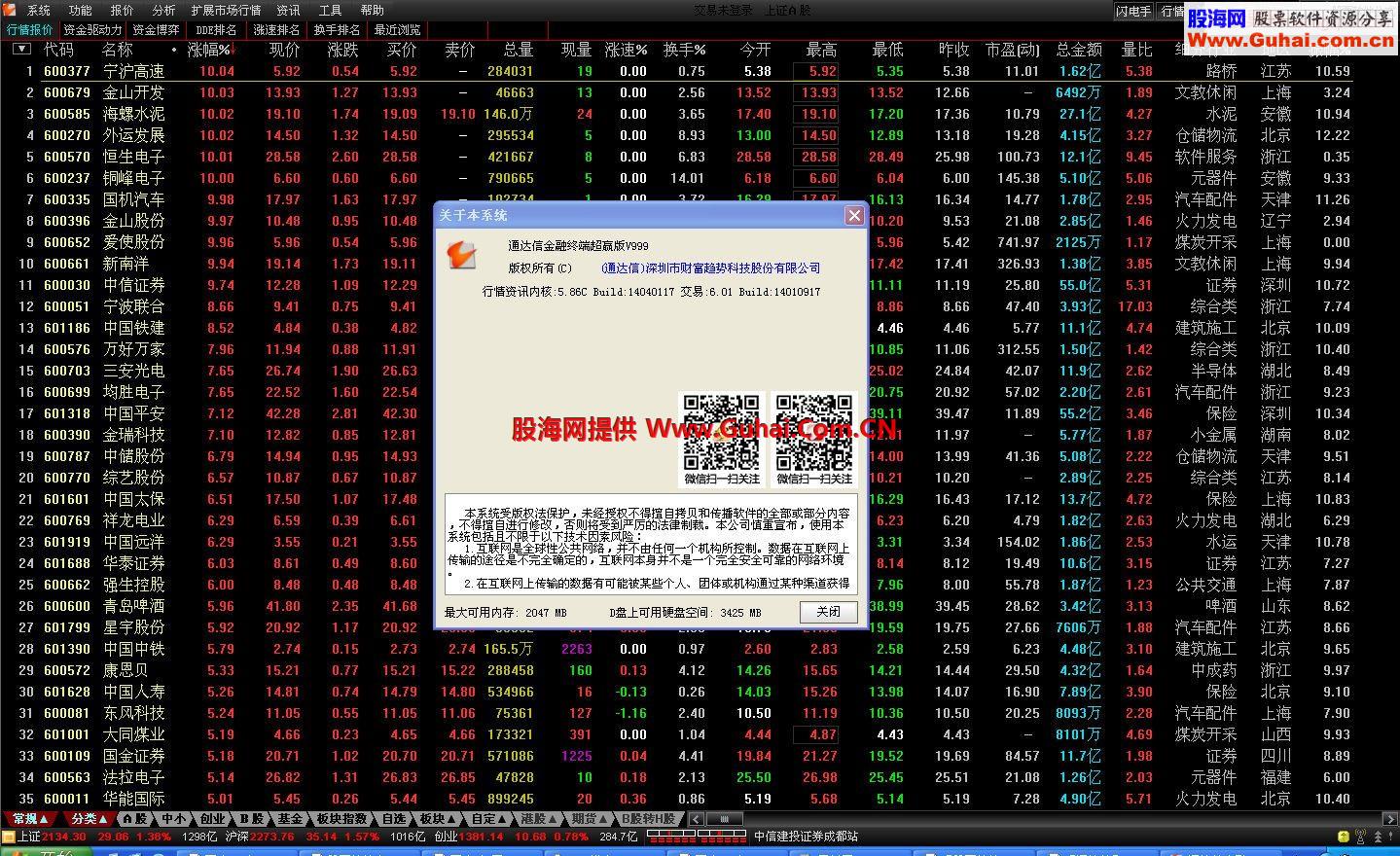The height and width of the screenshot is (856, 1400).
Task: Close the 关于本系统 dialog with X
Action: click(x=853, y=215)
